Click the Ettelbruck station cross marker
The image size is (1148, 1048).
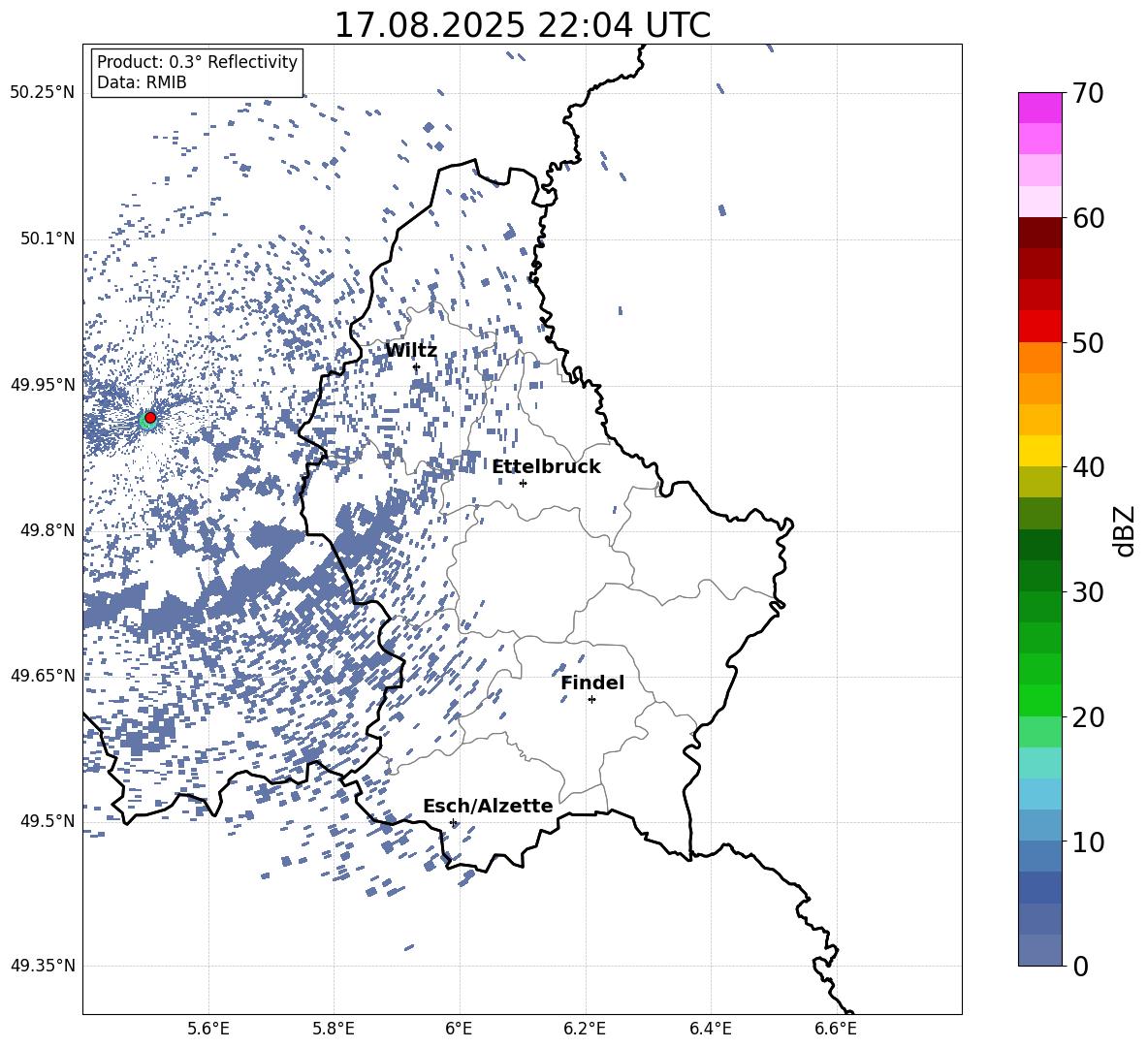coord(523,483)
